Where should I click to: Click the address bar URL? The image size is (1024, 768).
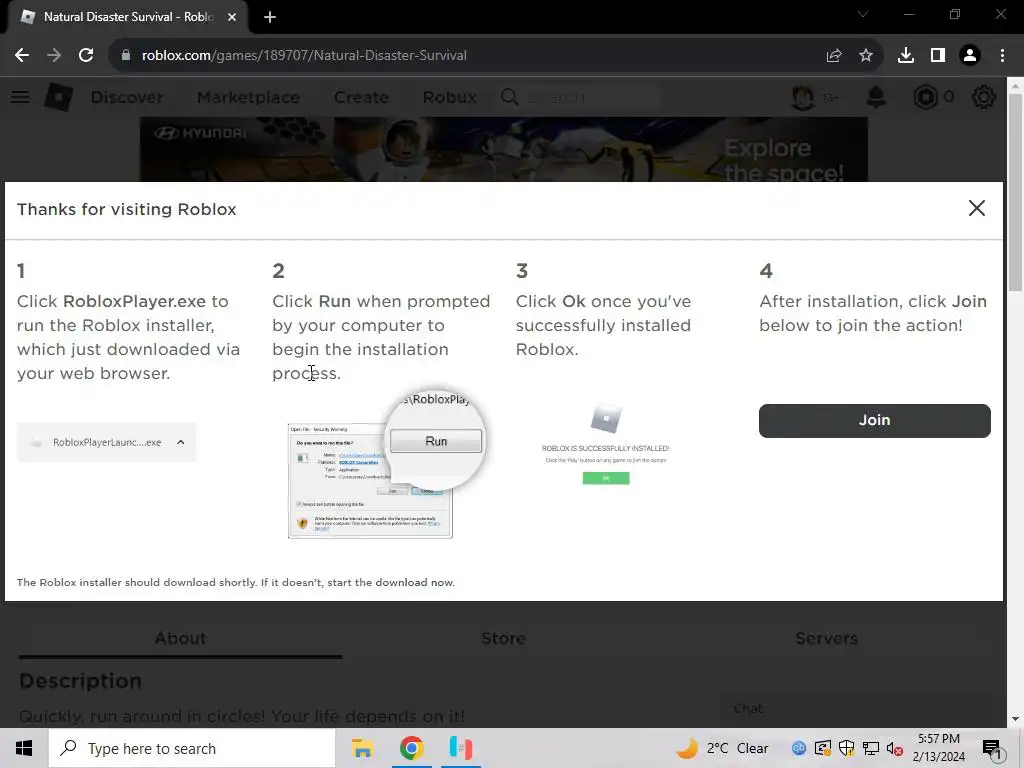[304, 56]
